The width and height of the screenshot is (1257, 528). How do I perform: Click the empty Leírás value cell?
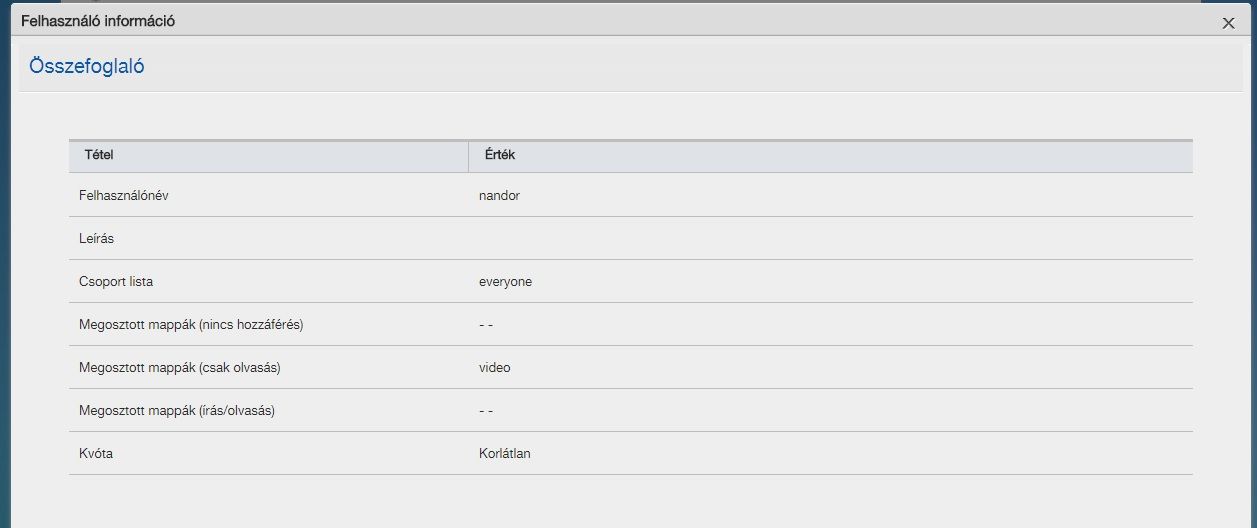831,239
